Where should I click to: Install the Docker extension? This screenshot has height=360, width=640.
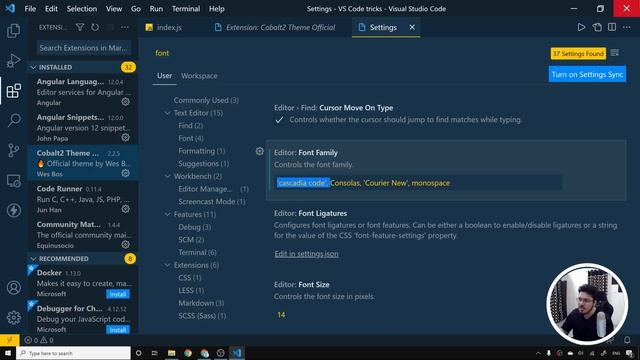pos(118,294)
